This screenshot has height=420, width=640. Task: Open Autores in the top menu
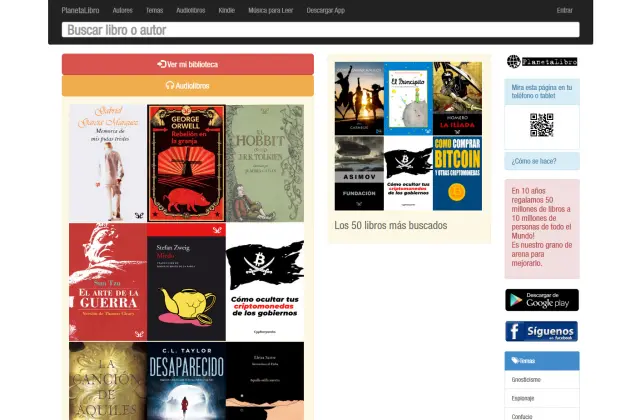(x=122, y=10)
